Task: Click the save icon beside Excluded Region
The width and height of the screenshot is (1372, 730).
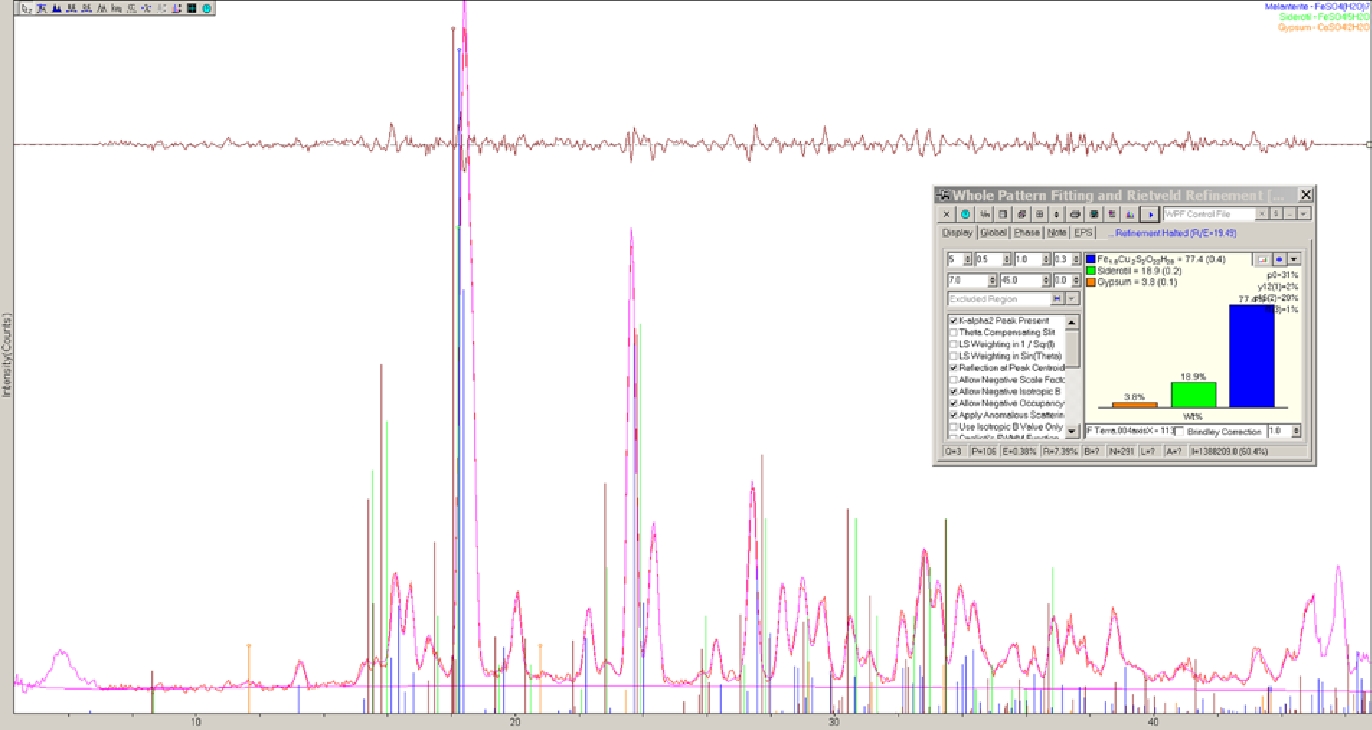Action: coord(1057,298)
